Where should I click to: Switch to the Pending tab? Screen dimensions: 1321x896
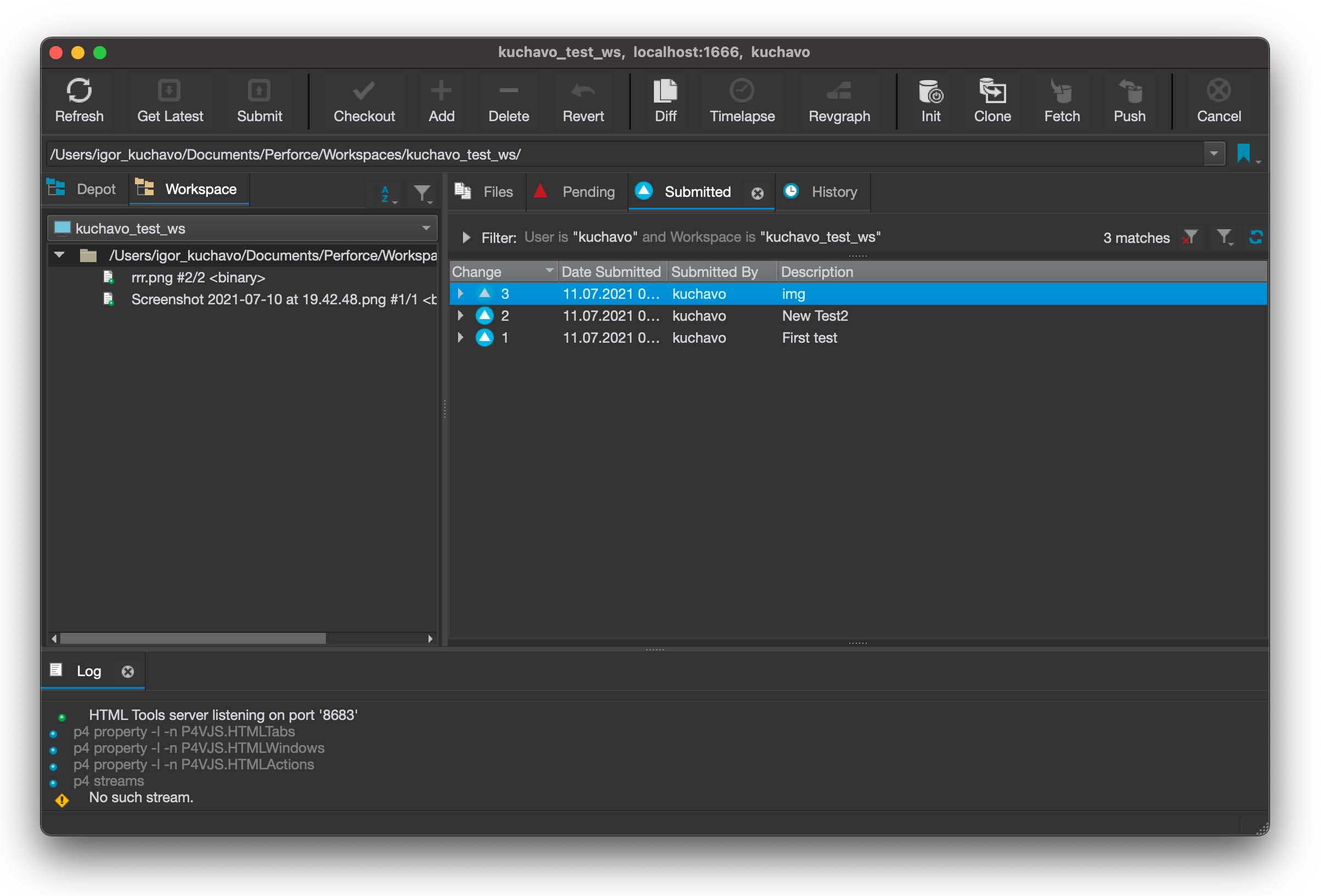tap(577, 191)
